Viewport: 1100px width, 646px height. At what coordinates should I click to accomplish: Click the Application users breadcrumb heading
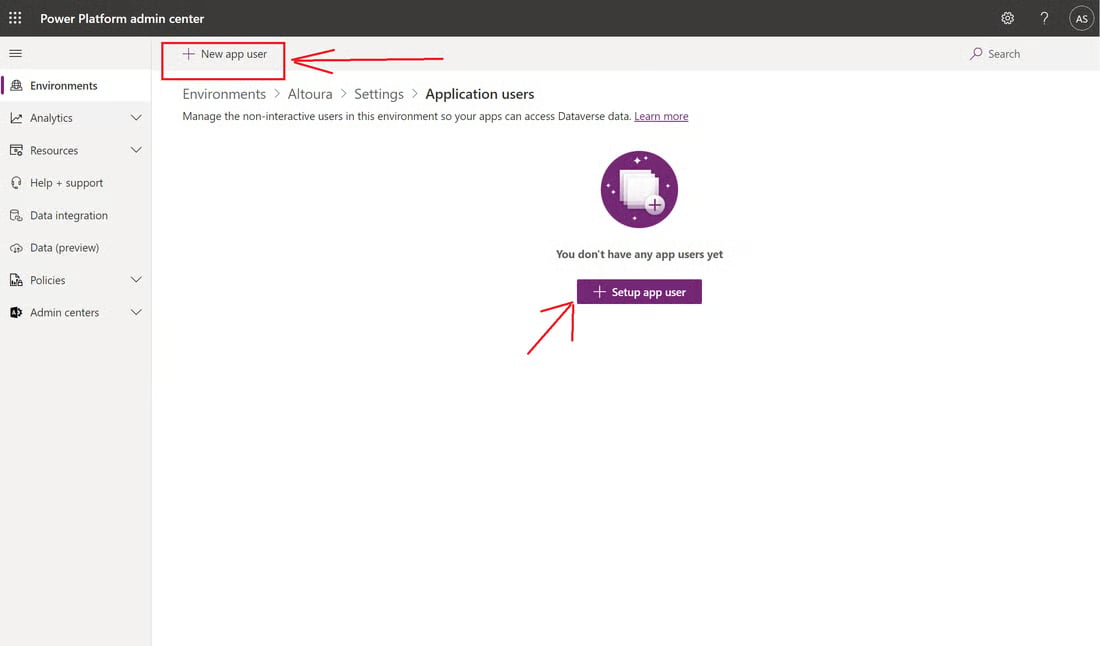(480, 94)
